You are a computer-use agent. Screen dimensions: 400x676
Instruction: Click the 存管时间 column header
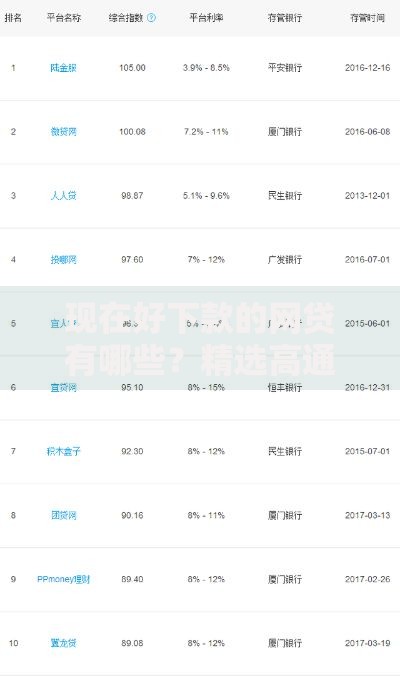tap(367, 18)
